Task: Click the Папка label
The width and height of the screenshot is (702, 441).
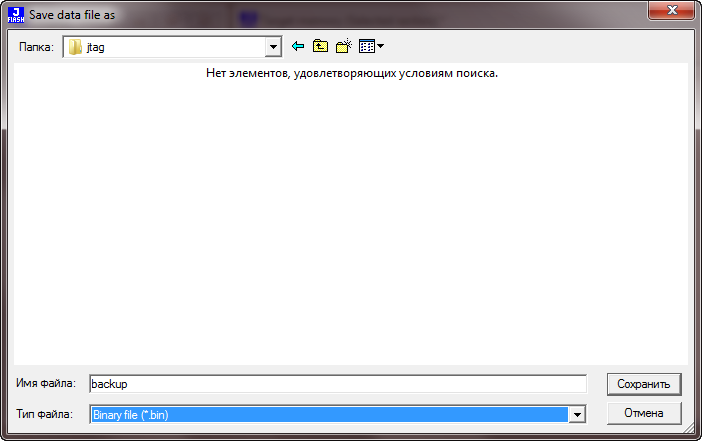Action: (35, 47)
